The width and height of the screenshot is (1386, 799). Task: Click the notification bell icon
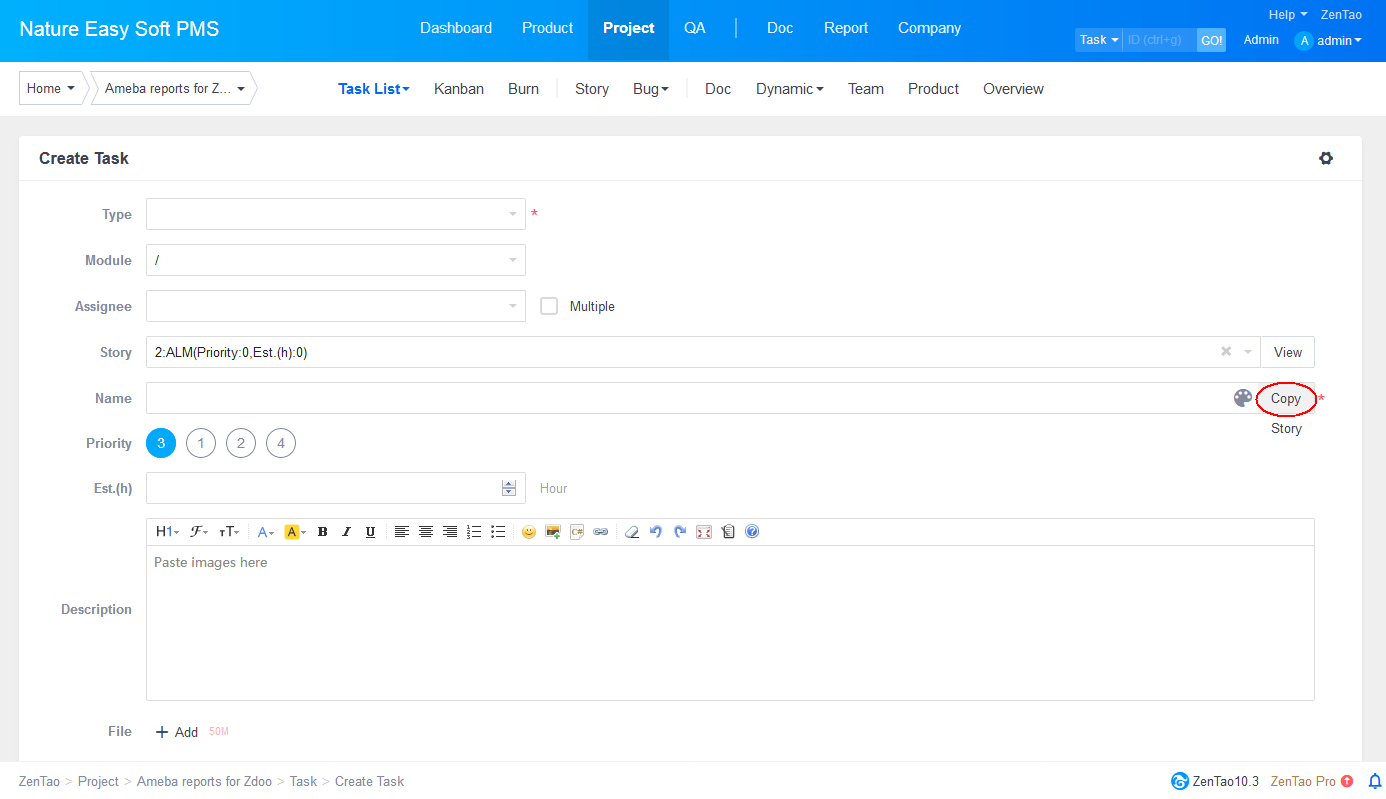click(1375, 781)
